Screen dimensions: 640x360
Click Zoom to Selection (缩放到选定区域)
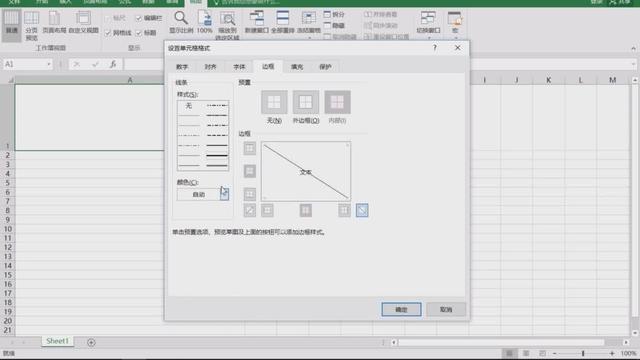tap(227, 25)
